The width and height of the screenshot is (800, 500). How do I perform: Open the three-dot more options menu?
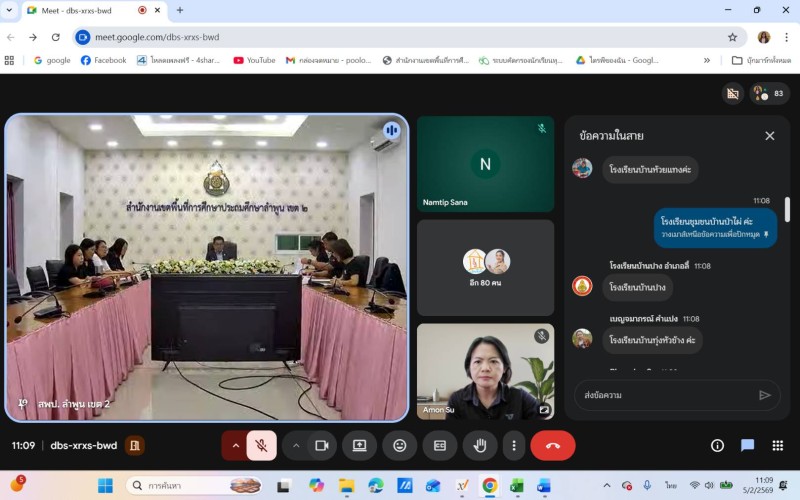(x=514, y=445)
